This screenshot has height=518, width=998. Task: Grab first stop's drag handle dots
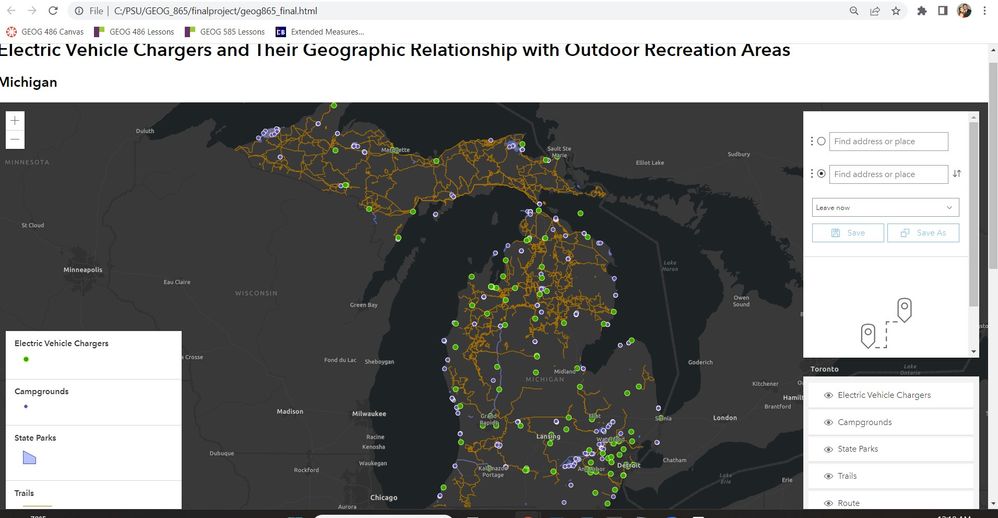tap(812, 141)
